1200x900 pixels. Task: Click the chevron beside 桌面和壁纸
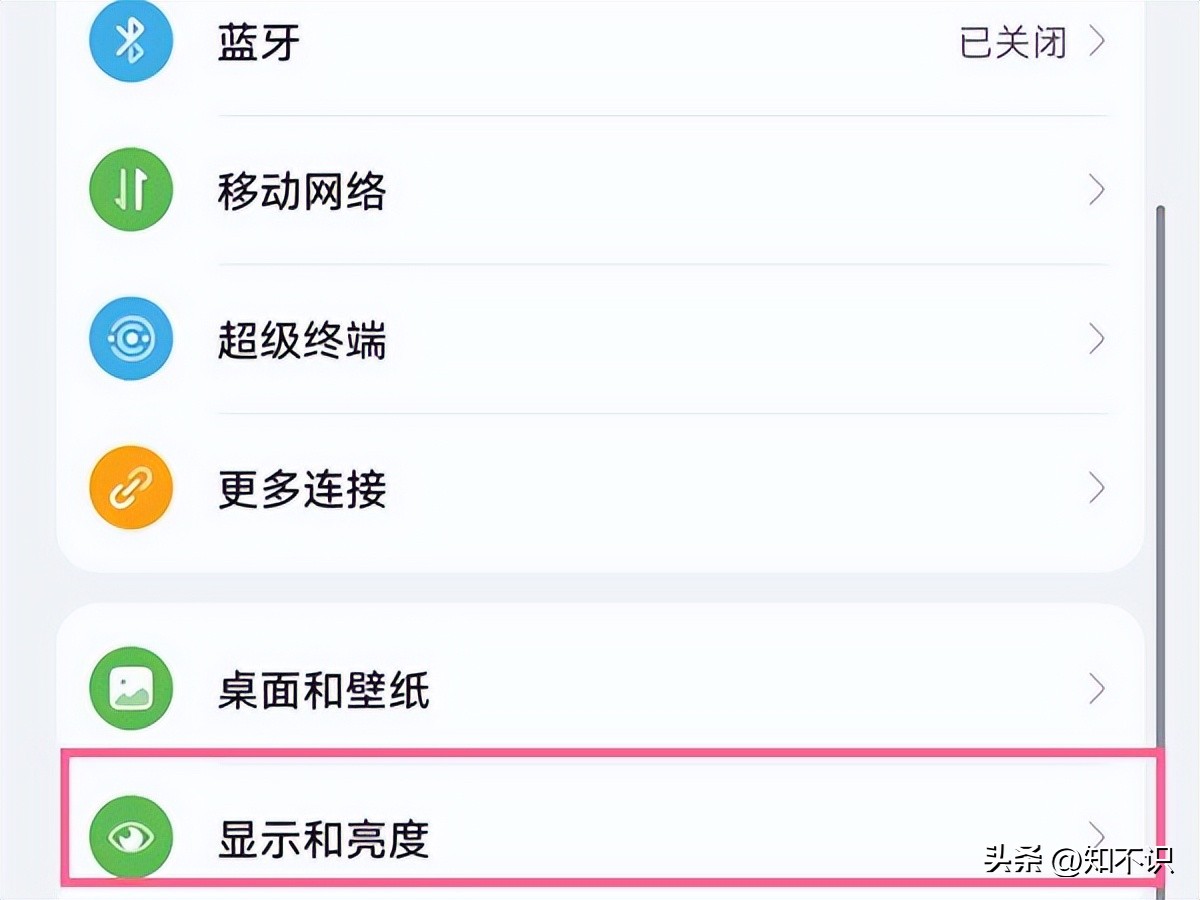pyautogui.click(x=1097, y=688)
